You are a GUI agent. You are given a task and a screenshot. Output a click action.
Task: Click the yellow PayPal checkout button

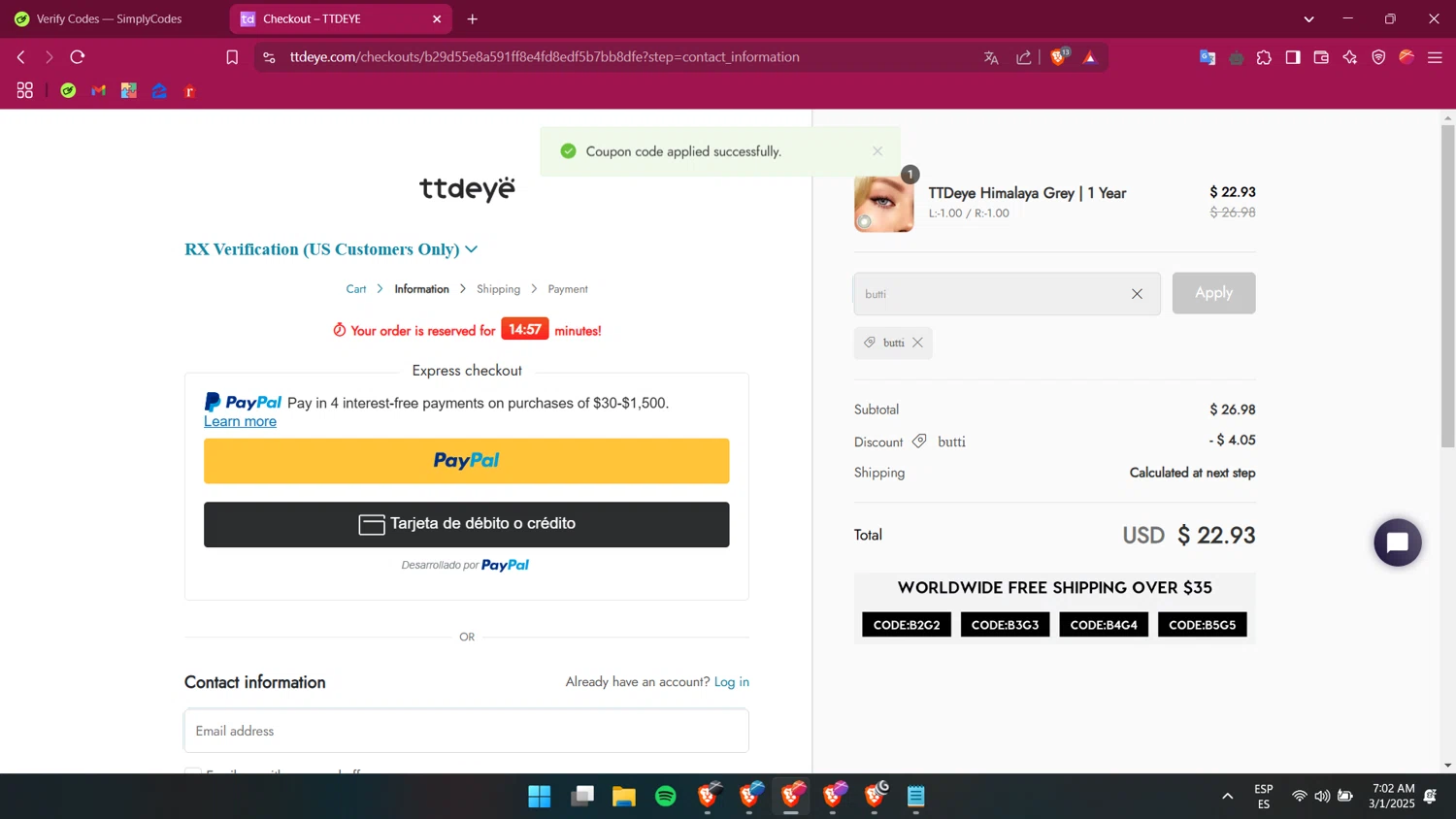466,461
